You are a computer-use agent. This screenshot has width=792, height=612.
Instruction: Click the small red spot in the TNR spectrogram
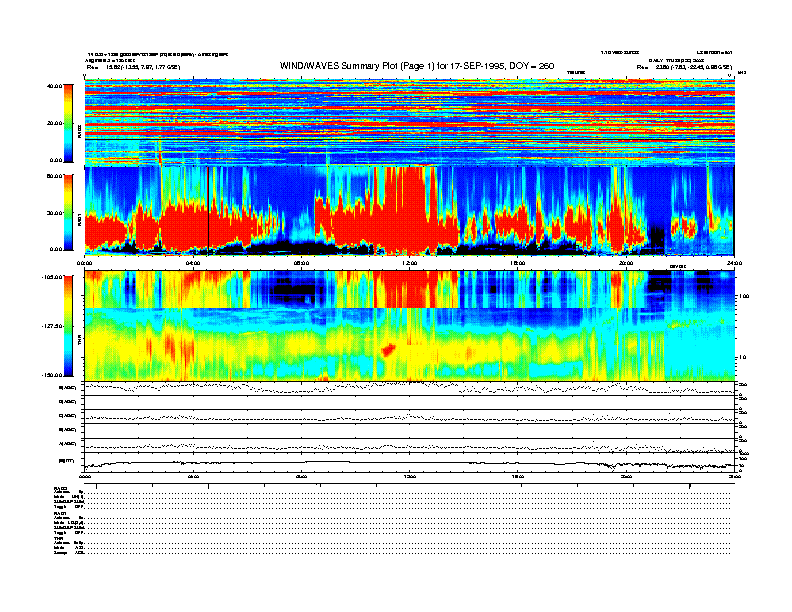click(x=388, y=349)
